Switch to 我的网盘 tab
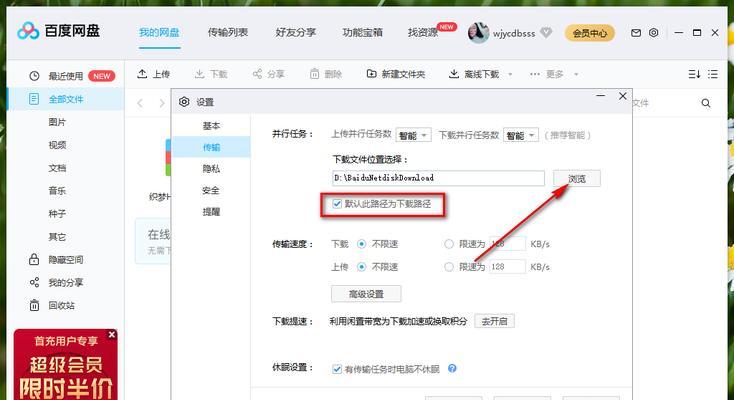The height and width of the screenshot is (400, 734). coord(159,33)
